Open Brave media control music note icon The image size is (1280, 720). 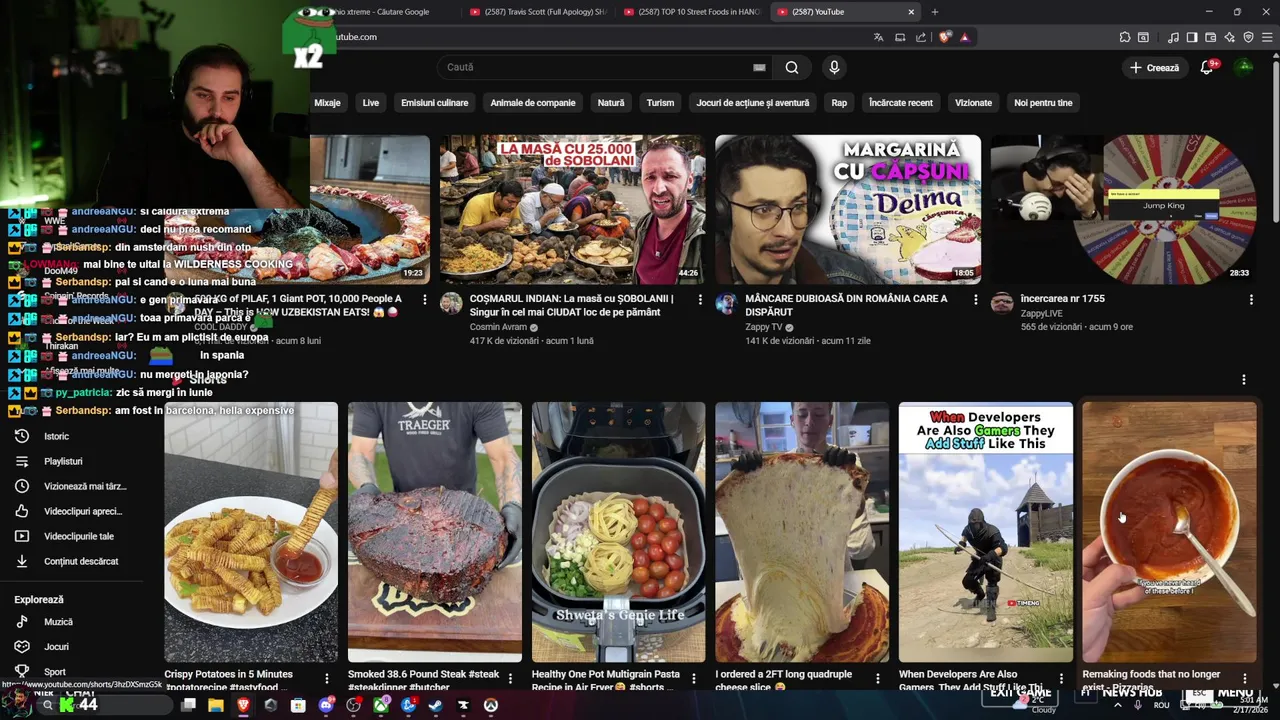(1173, 37)
